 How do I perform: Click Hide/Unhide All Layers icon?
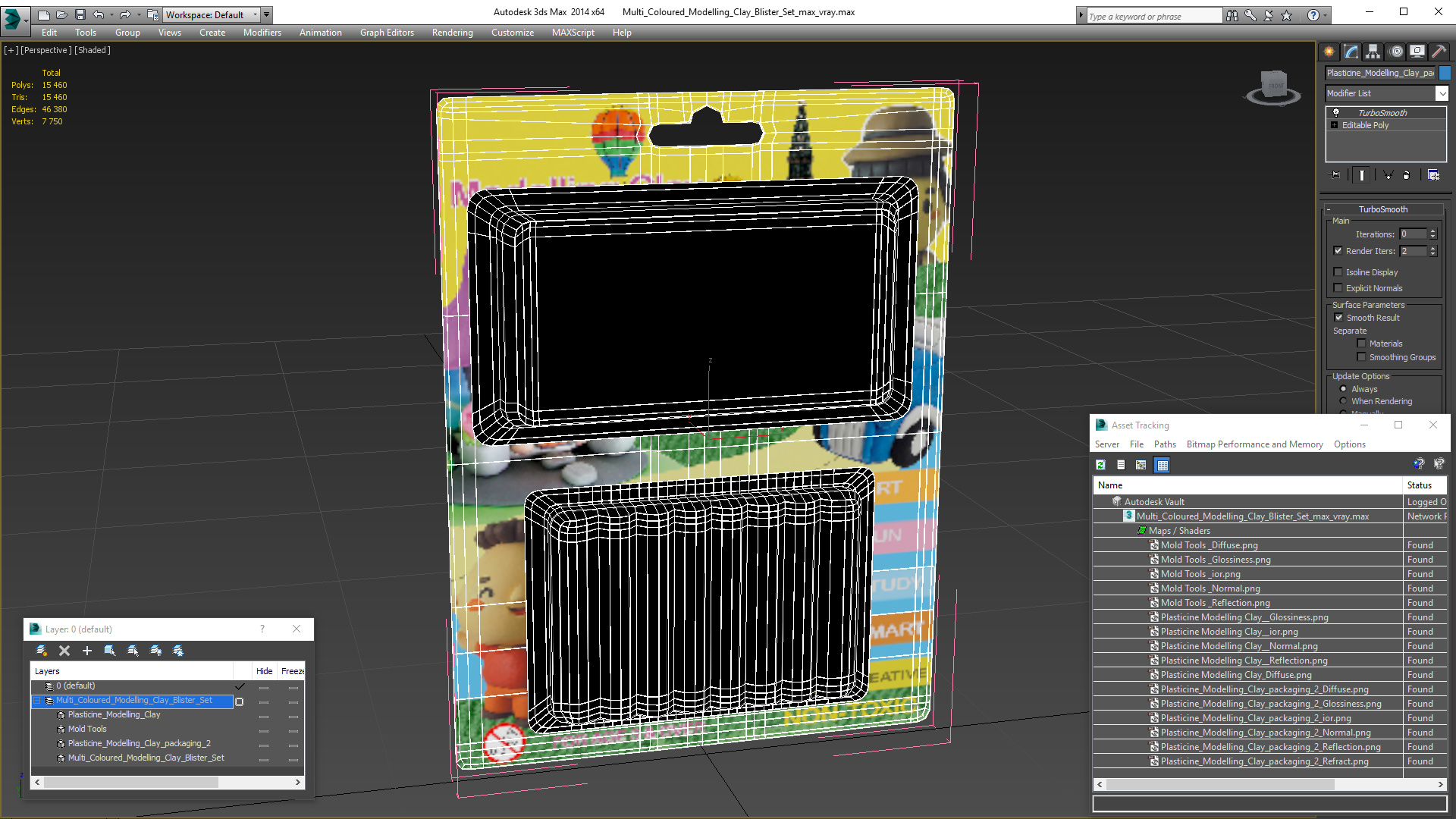click(155, 651)
